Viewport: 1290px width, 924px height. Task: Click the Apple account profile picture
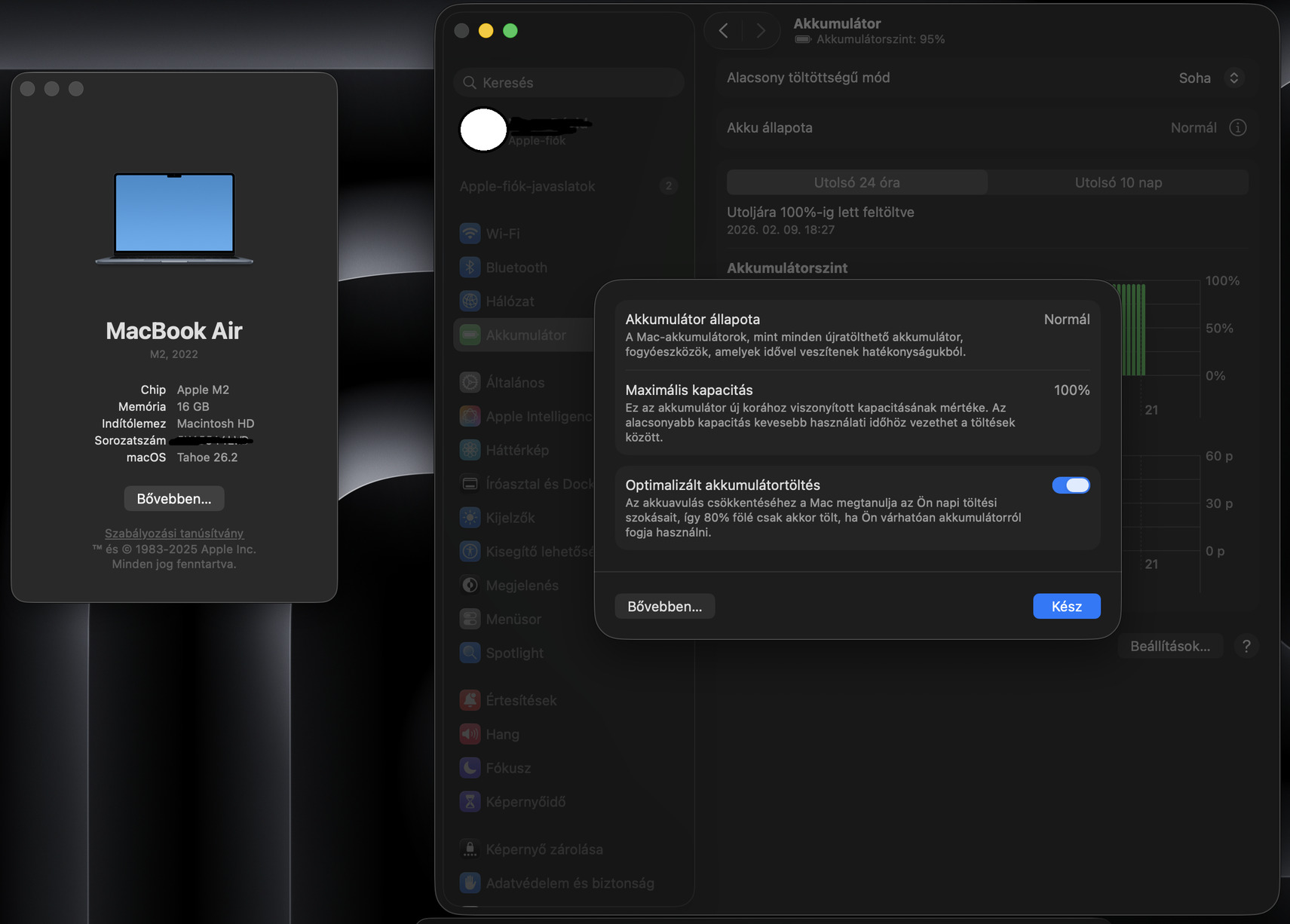coord(483,130)
